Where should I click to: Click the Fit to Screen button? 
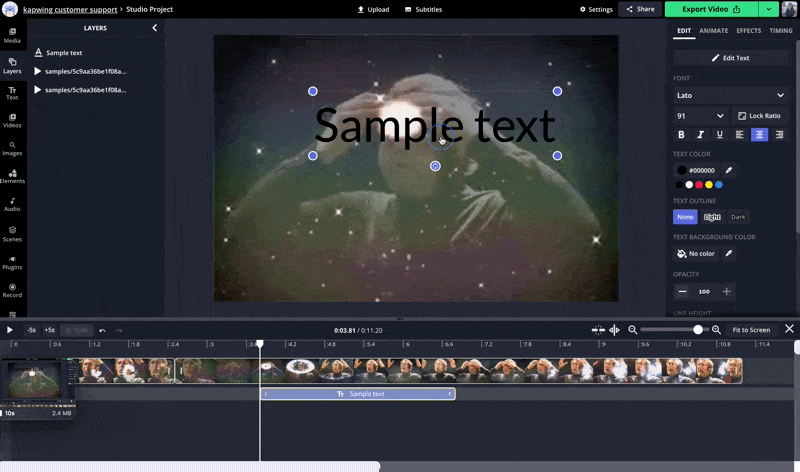click(751, 329)
